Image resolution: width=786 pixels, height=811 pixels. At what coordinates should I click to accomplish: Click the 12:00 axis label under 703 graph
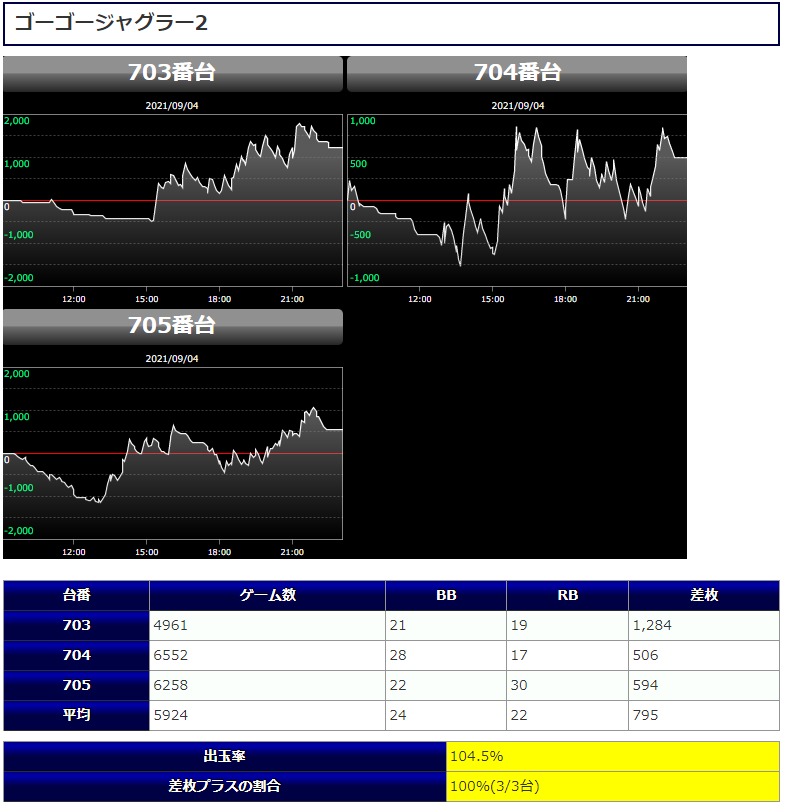click(74, 299)
